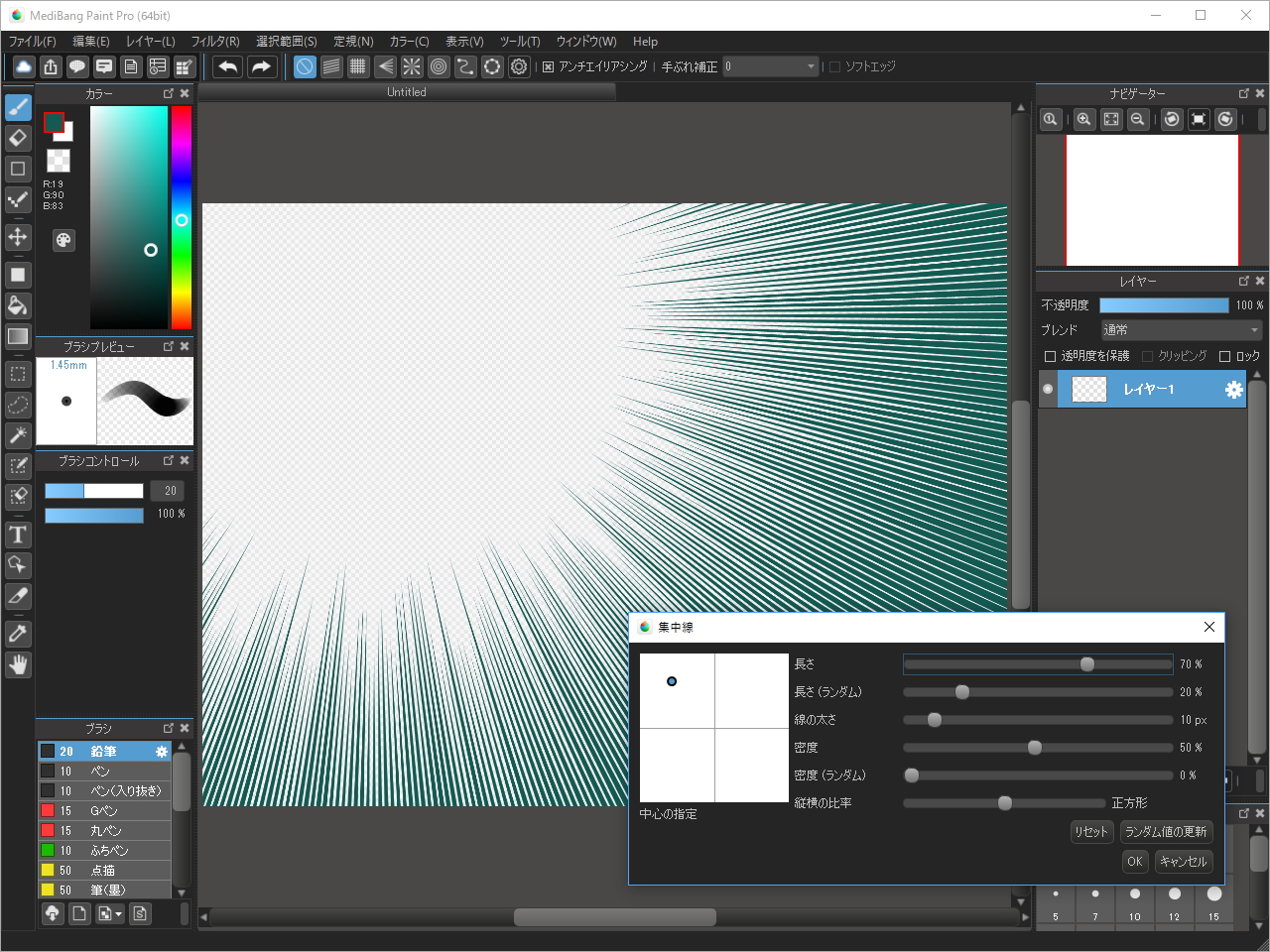The width and height of the screenshot is (1270, 952).
Task: Click the Undo arrow in toolbar
Action: [x=228, y=66]
